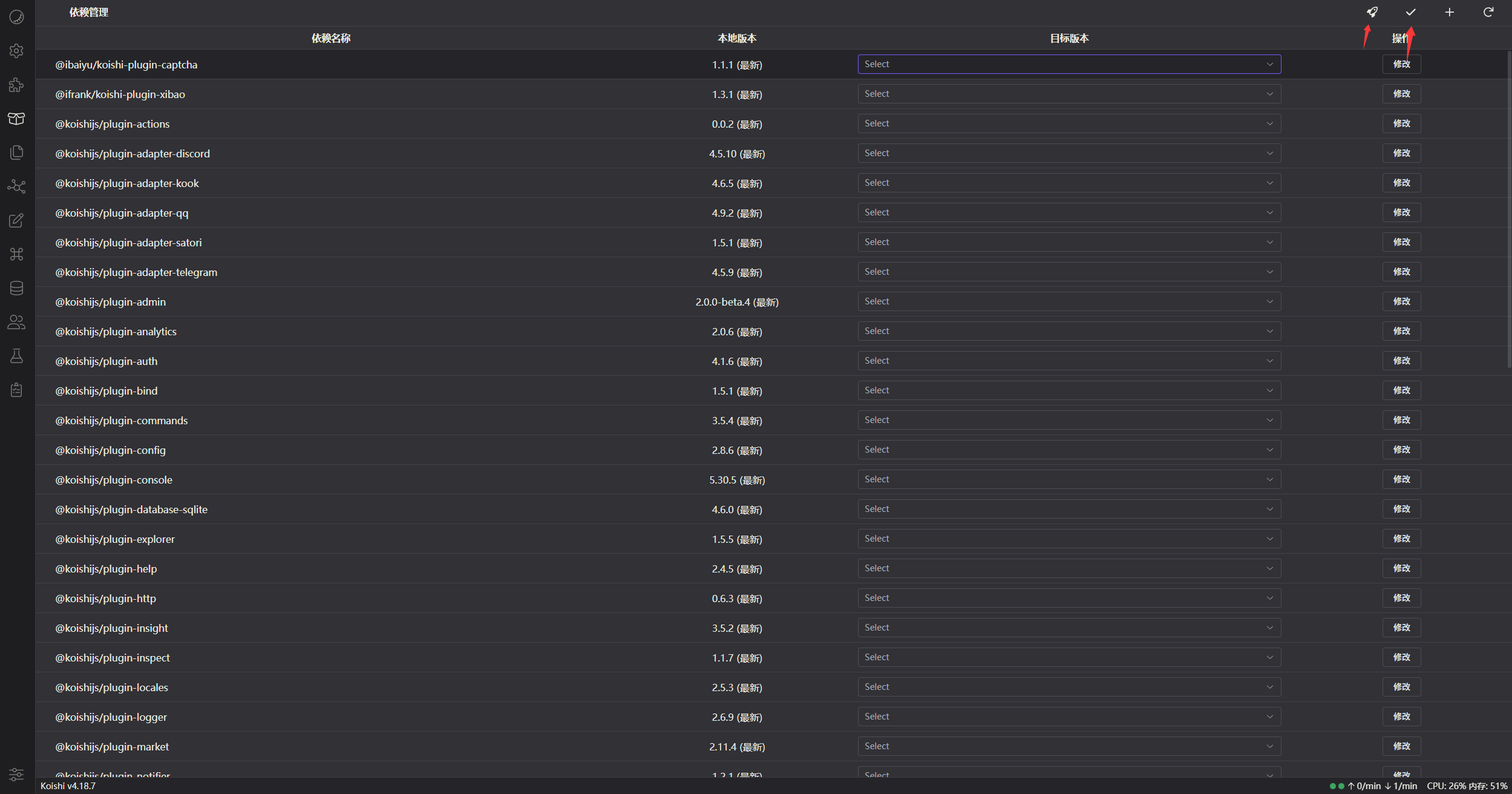
Task: Click 修改 button for plugin-inspect
Action: click(1401, 657)
